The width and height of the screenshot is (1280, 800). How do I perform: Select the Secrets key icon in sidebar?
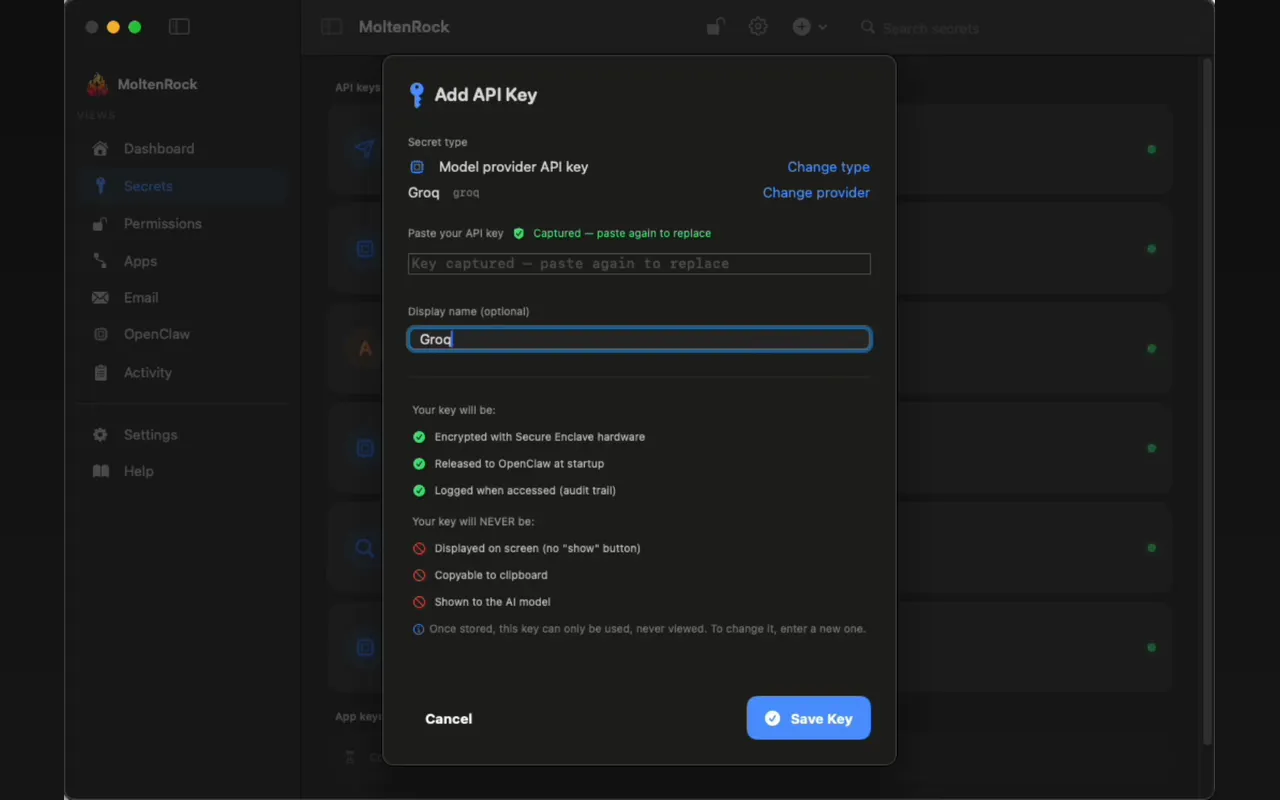click(x=100, y=186)
